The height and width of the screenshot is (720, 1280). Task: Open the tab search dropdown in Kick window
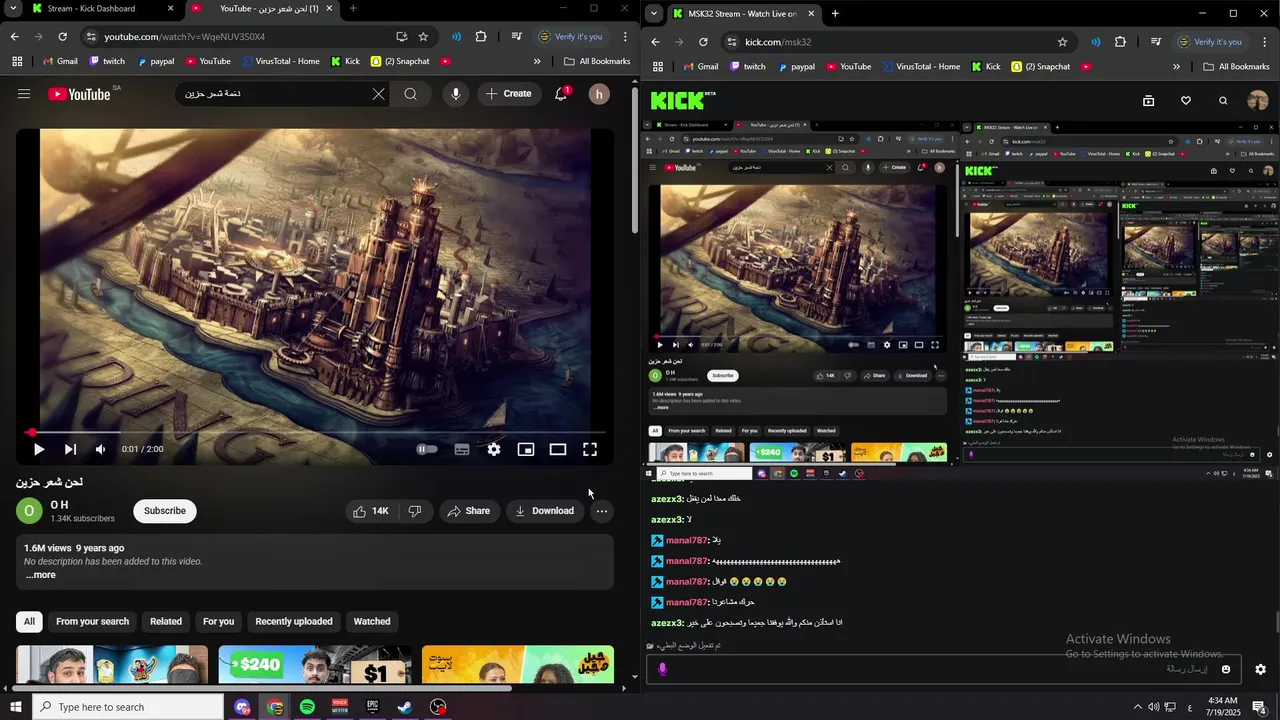click(x=654, y=14)
